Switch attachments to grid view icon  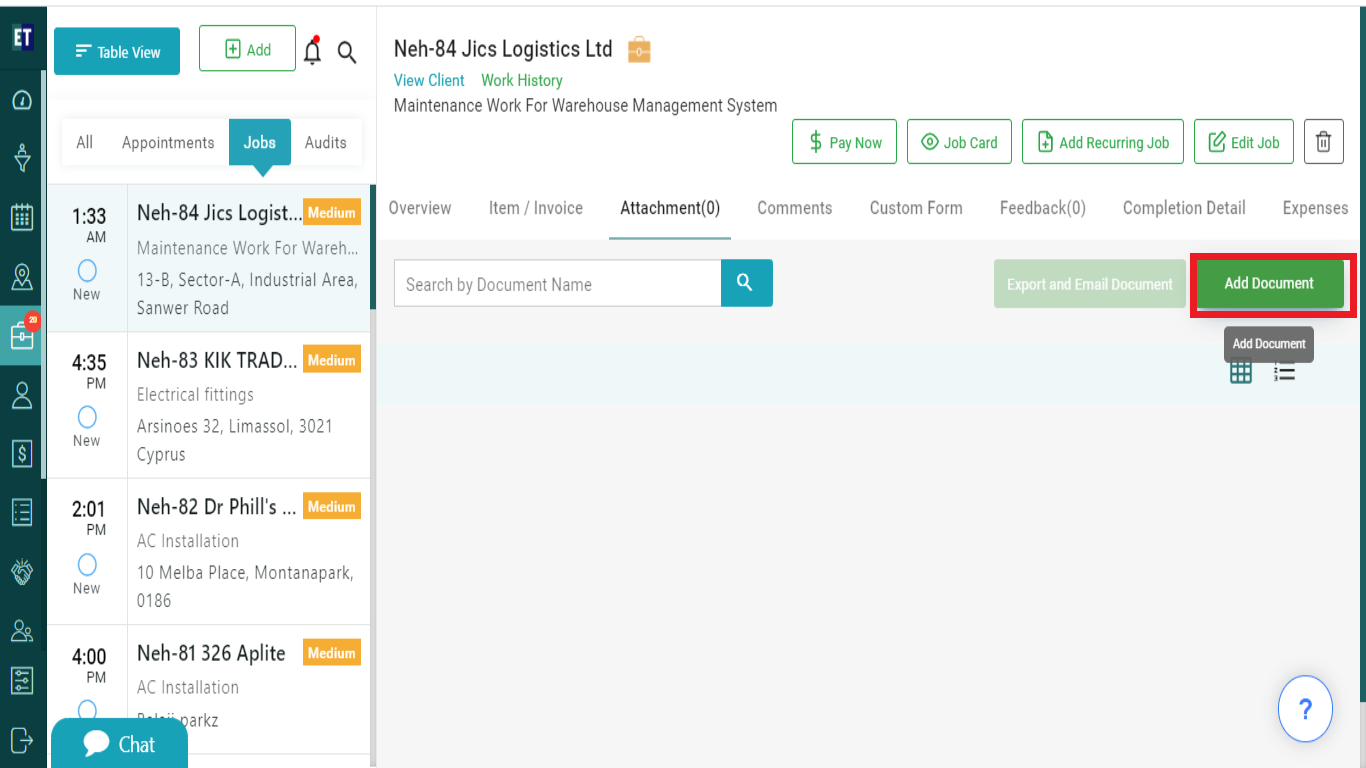coord(1241,372)
